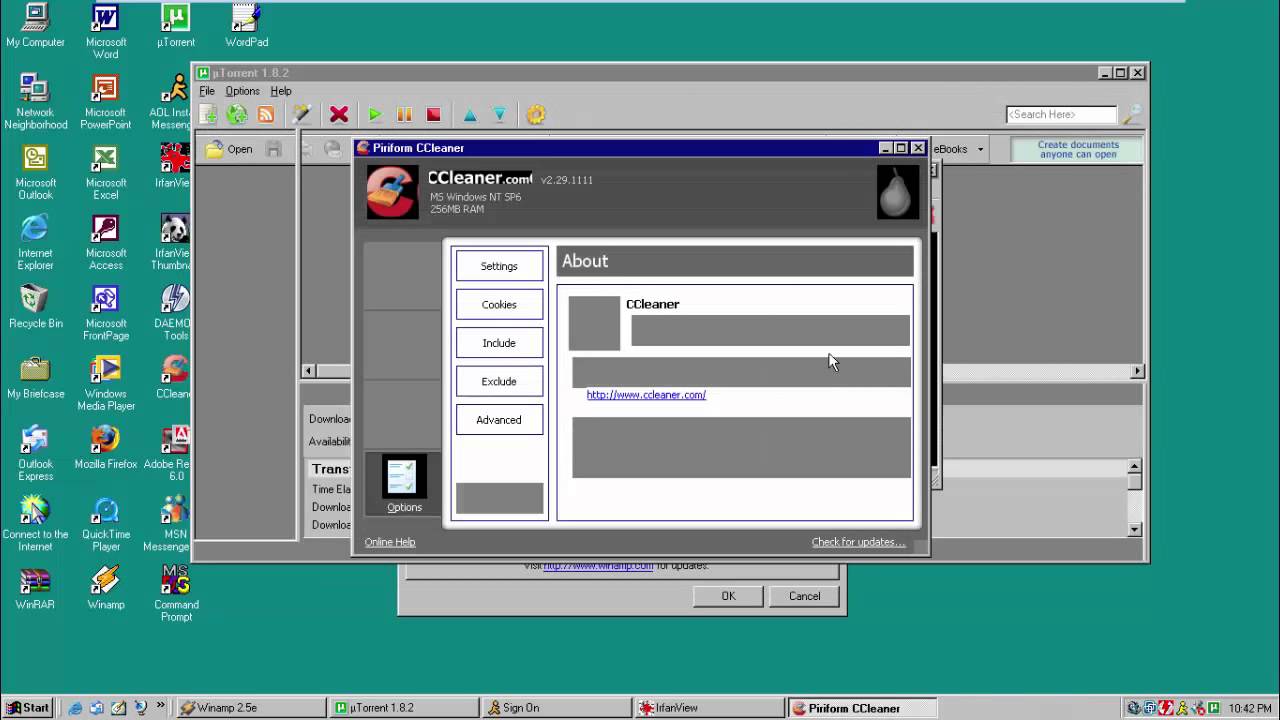This screenshot has height=720, width=1280.
Task: Open My Computer desktop icon
Action: click(35, 26)
